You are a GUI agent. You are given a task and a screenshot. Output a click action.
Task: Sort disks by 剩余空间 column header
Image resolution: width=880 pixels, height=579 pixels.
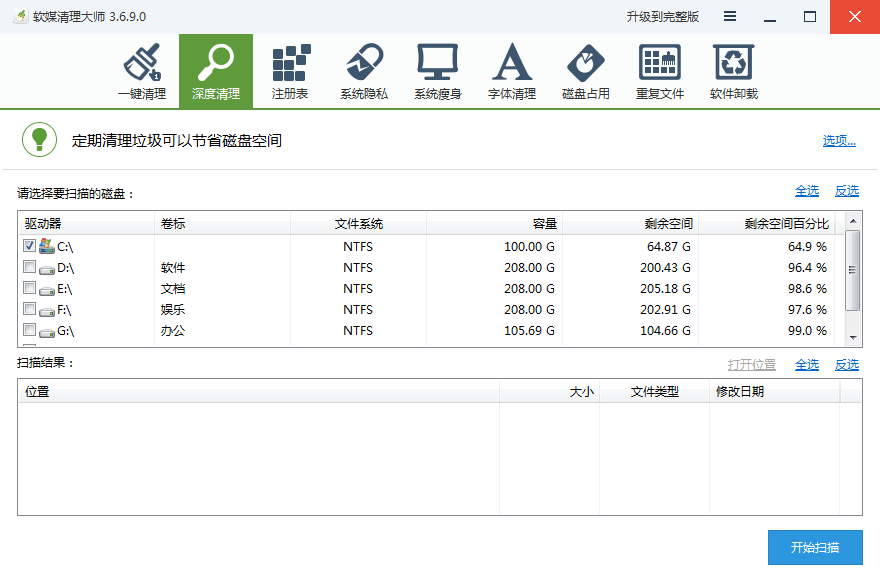[x=631, y=223]
